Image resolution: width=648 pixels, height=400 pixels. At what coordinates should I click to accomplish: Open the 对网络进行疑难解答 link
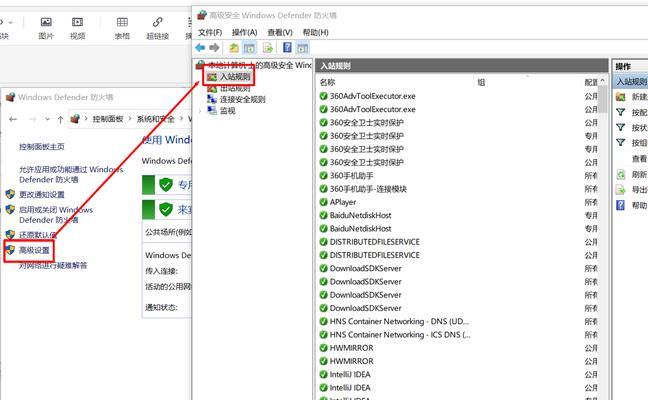(53, 266)
